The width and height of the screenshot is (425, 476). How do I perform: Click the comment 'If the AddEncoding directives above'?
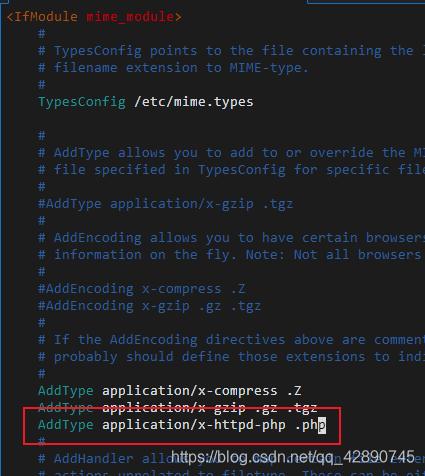click(x=232, y=340)
